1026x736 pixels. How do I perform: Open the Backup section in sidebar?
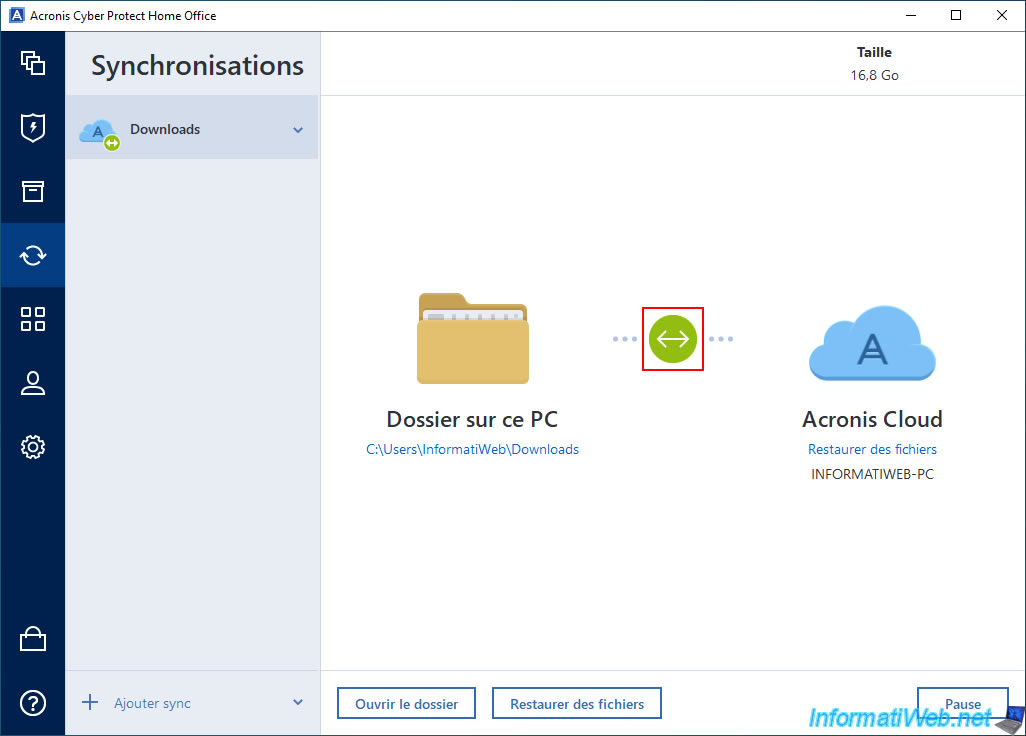pos(33,63)
